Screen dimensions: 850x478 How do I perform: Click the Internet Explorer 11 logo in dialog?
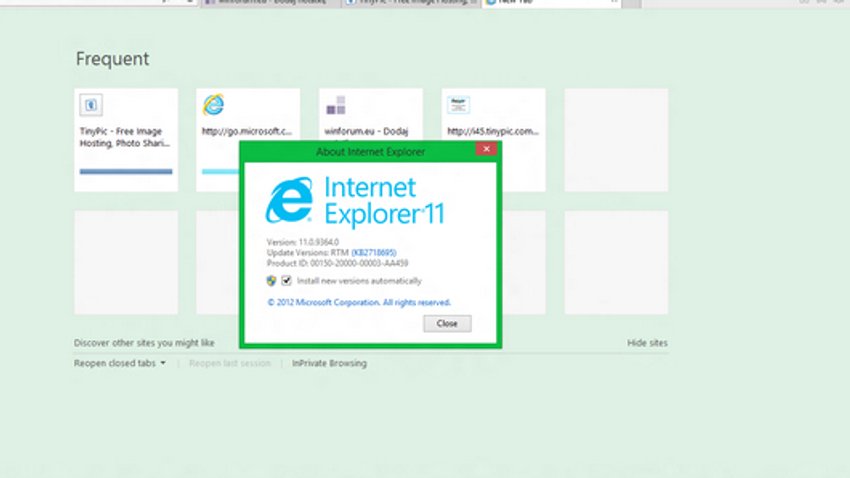pyautogui.click(x=355, y=200)
